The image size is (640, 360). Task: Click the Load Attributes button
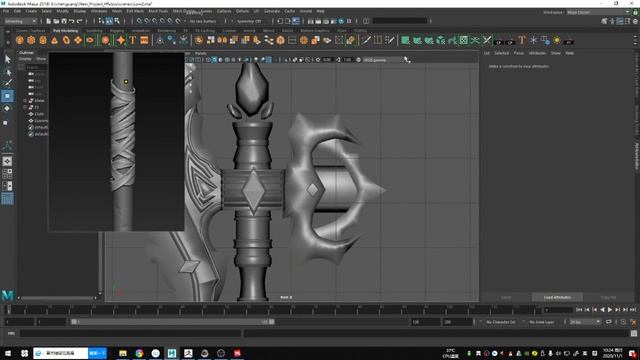coord(557,297)
